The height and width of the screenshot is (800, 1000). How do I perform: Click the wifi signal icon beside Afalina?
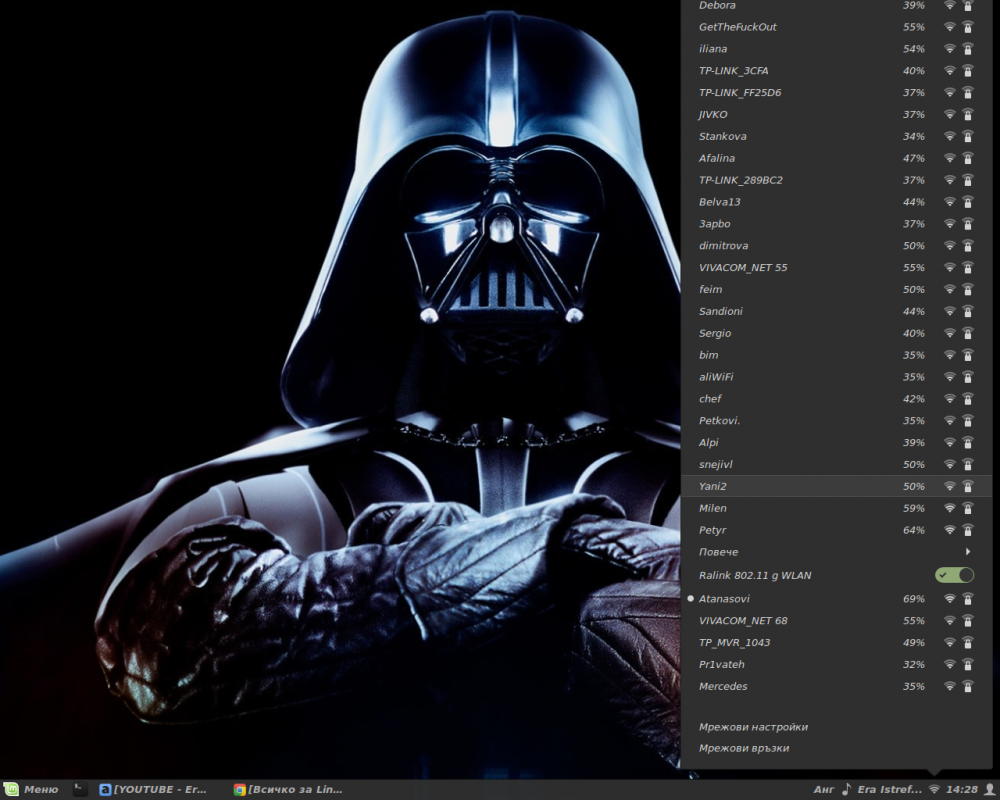coord(950,158)
